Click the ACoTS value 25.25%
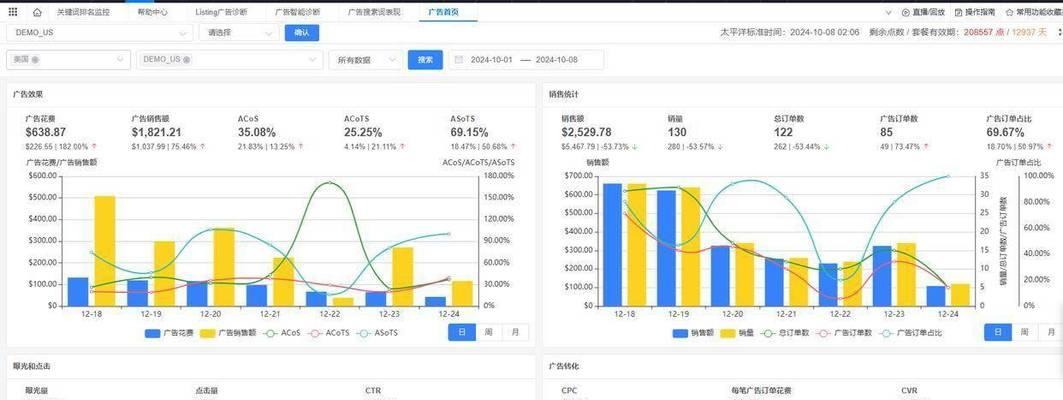This screenshot has width=1063, height=400. click(x=363, y=132)
